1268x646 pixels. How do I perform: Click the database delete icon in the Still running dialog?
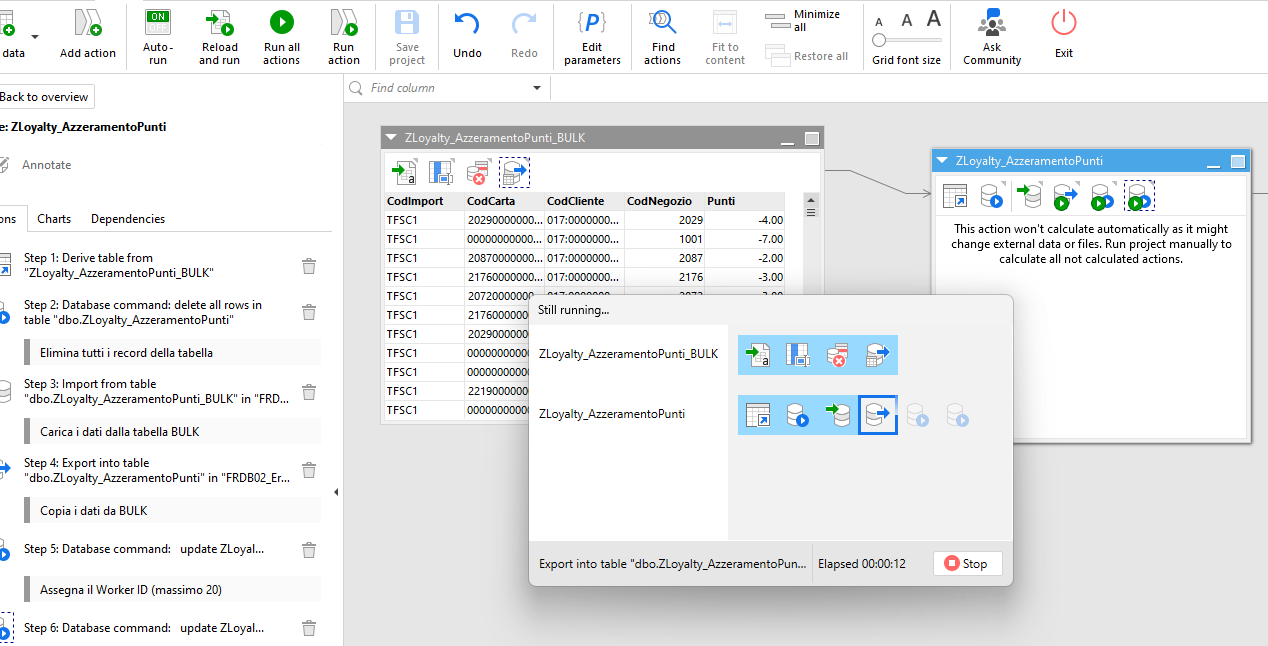838,355
